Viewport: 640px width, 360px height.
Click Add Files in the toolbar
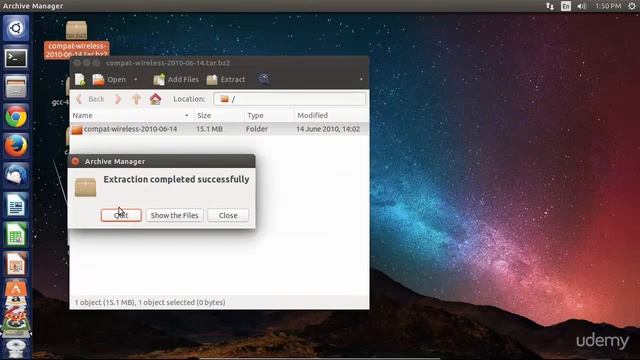[x=176, y=80]
